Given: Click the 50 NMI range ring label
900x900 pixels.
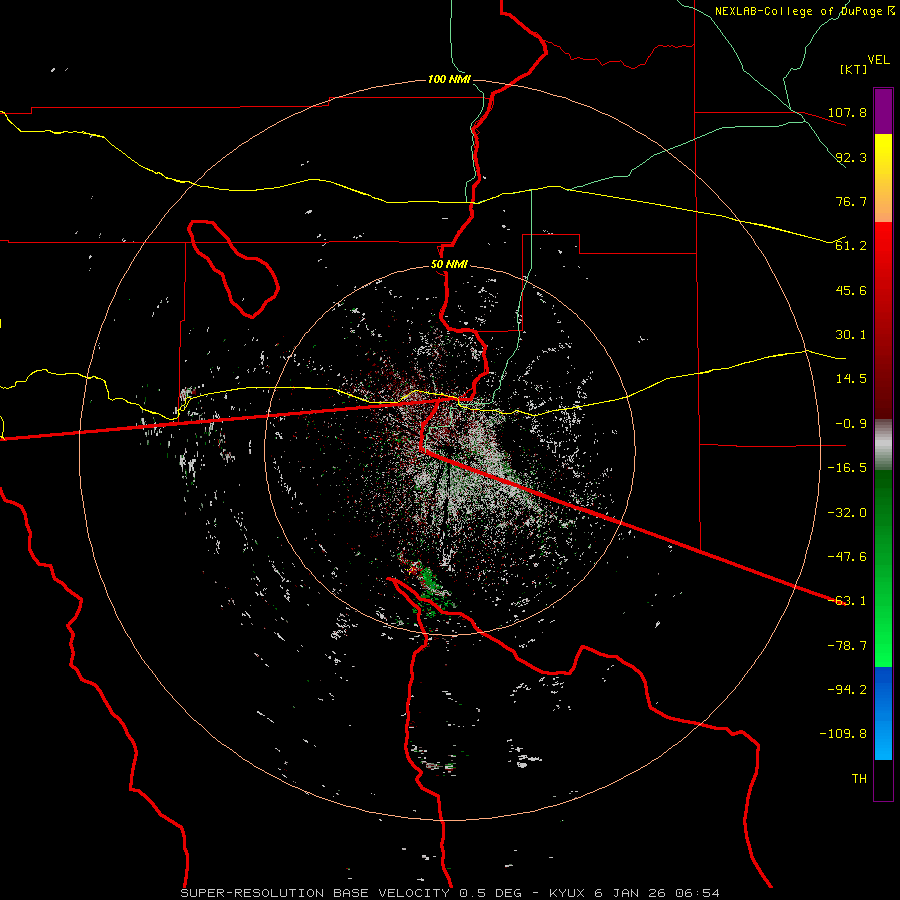Looking at the screenshot, I should (449, 265).
